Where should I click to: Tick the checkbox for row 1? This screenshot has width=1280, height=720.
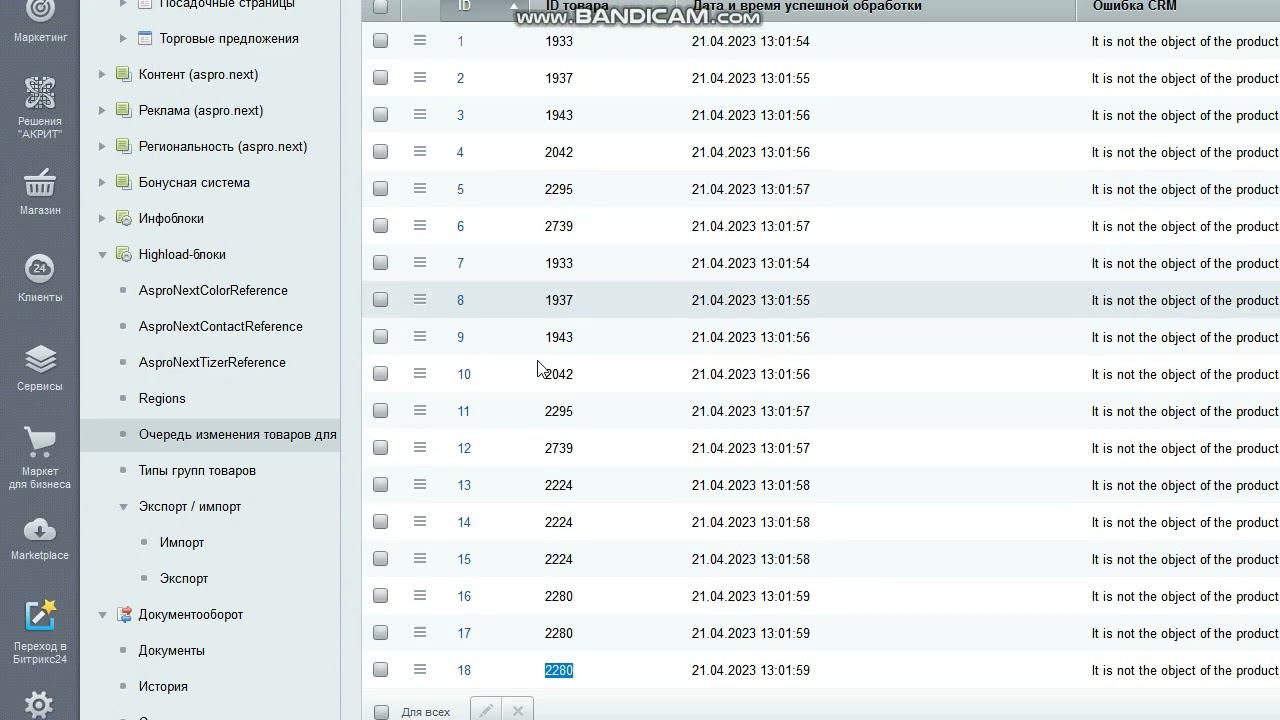click(x=380, y=41)
